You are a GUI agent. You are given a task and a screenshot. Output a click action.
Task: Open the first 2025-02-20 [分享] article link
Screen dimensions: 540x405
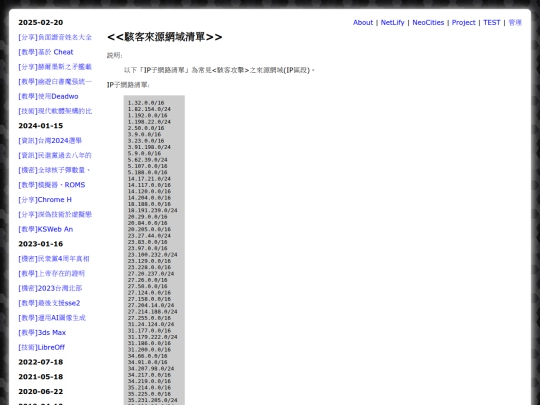click(x=55, y=37)
